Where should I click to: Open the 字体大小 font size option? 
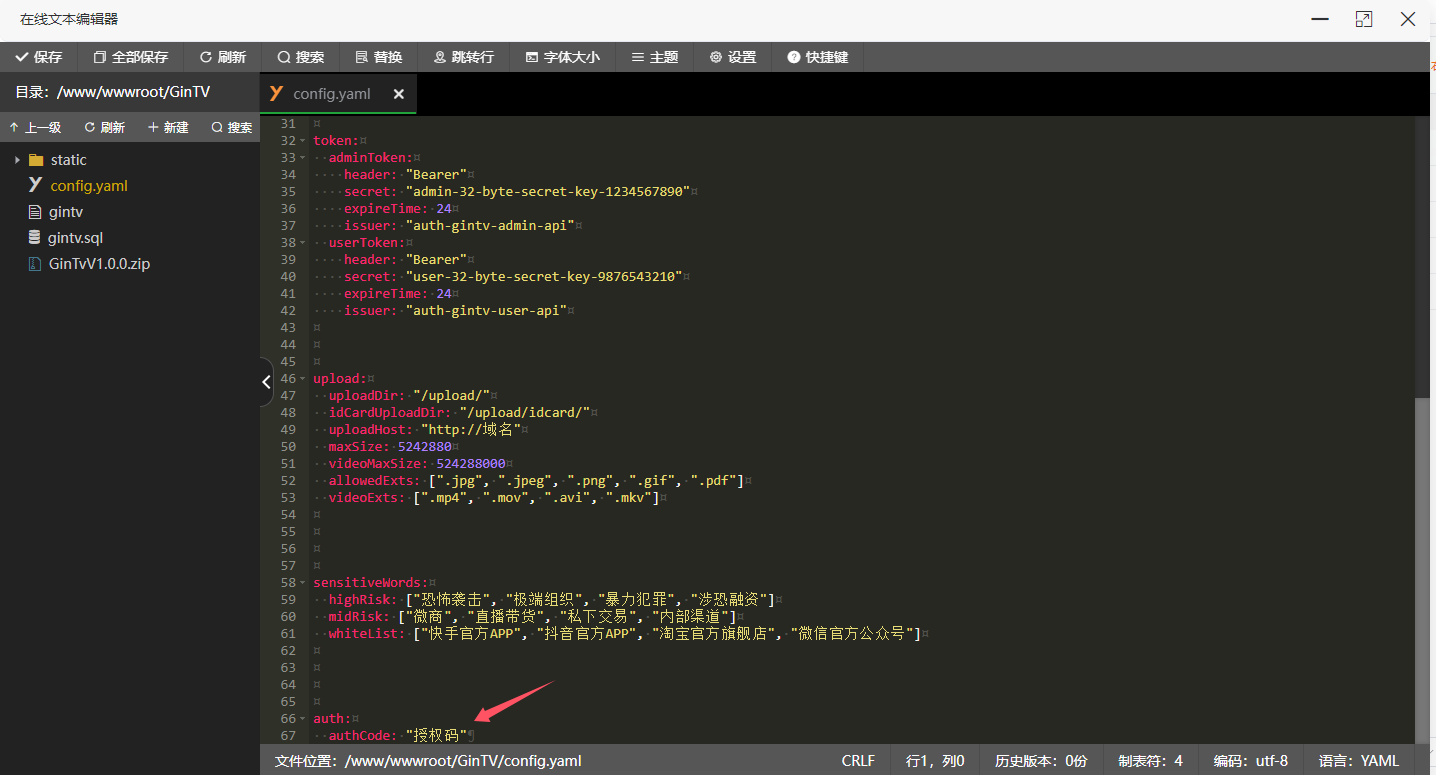pos(563,57)
